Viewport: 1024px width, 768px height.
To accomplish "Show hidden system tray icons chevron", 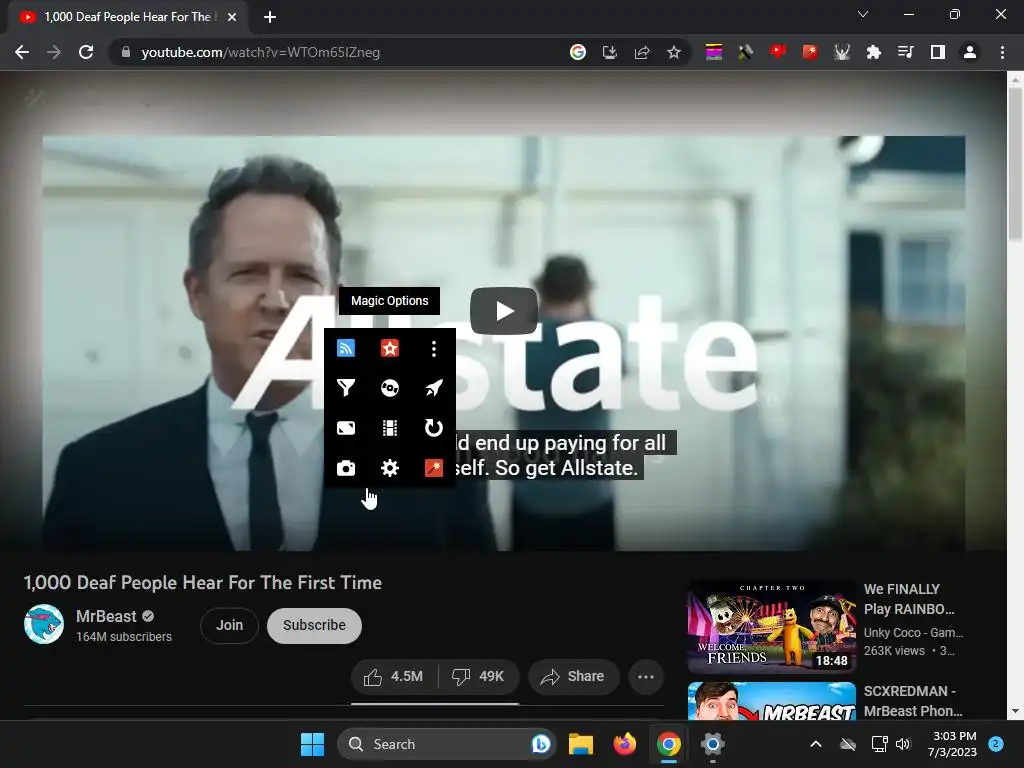I will (816, 744).
